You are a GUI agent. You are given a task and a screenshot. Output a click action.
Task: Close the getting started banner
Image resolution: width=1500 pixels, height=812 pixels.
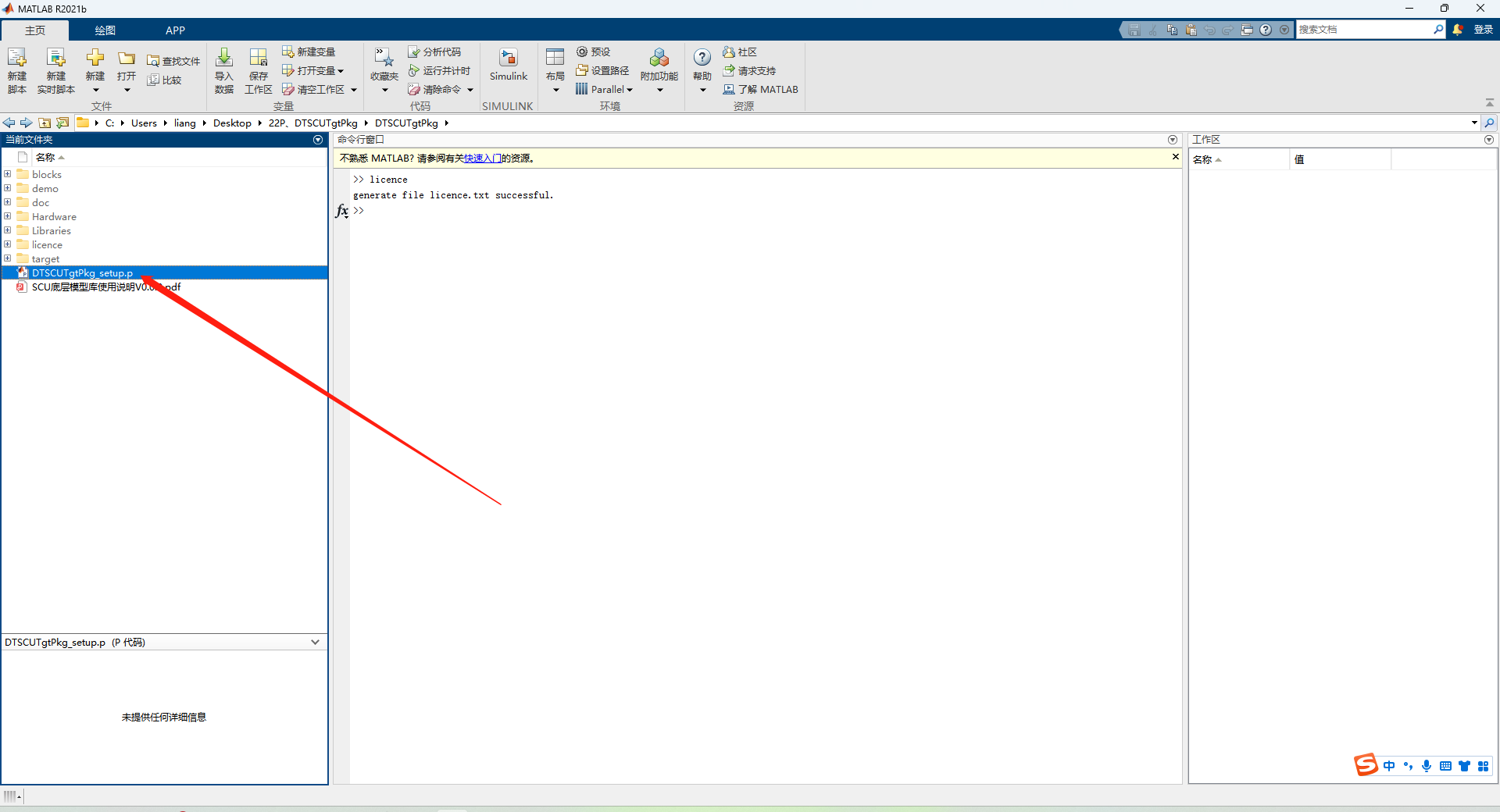pos(1175,157)
